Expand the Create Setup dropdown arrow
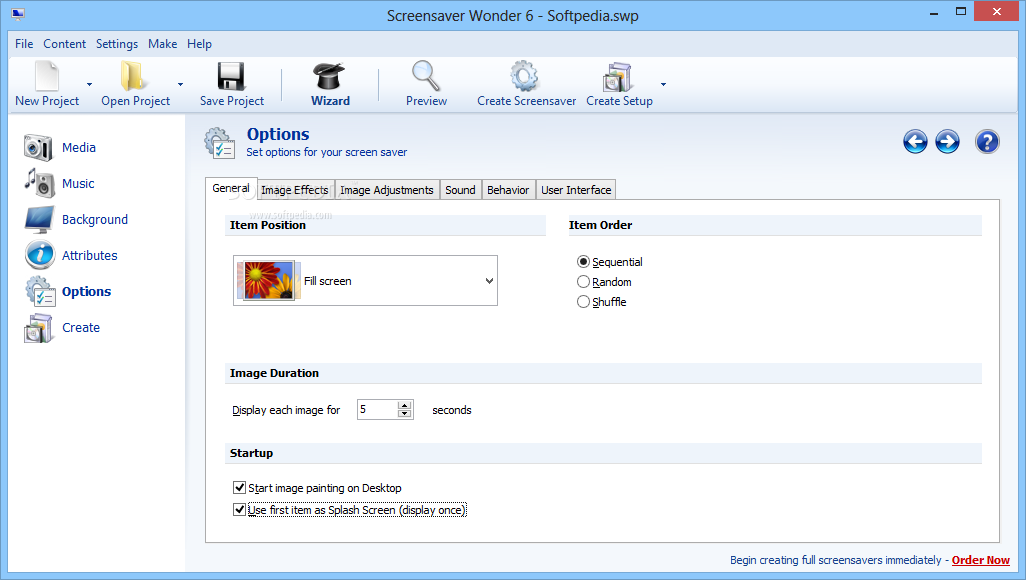 click(663, 84)
